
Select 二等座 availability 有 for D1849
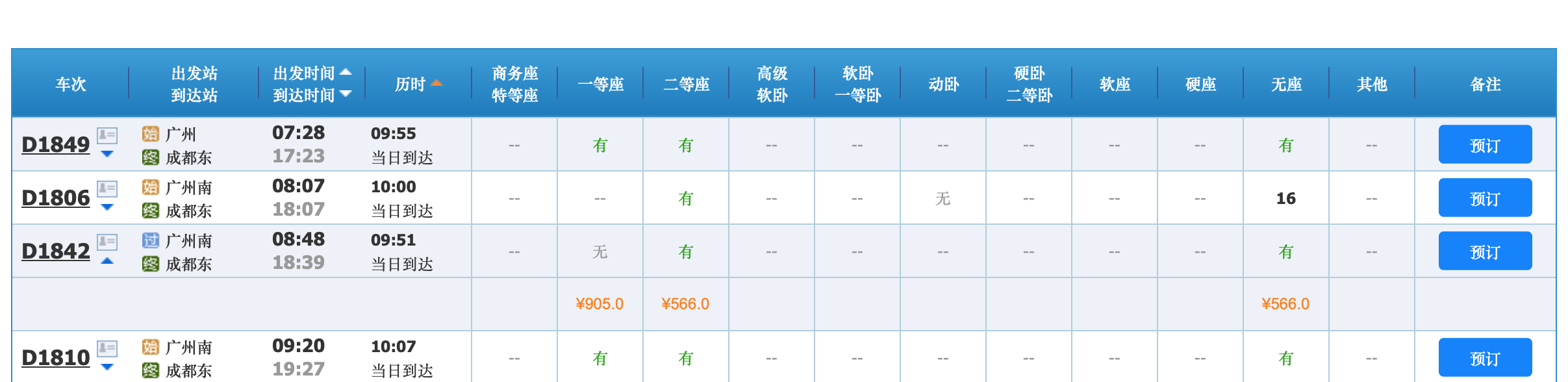[x=686, y=145]
